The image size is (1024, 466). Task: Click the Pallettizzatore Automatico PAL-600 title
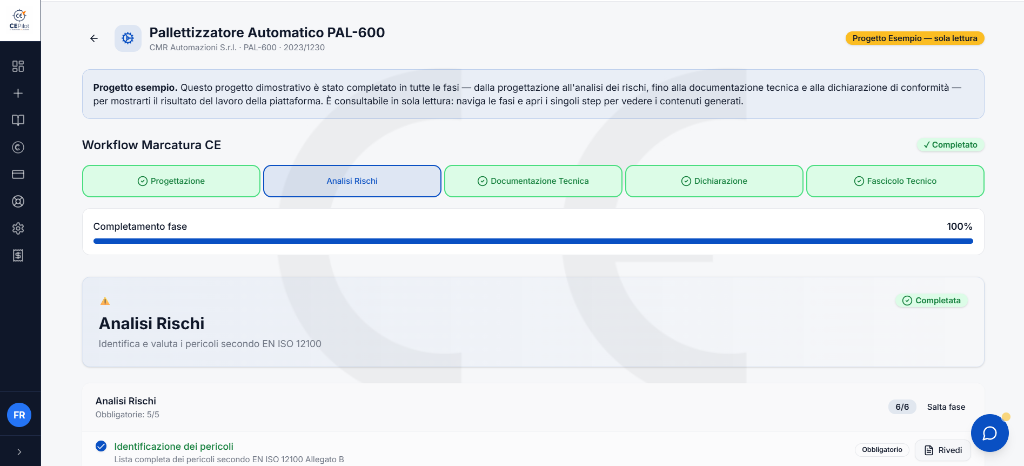[267, 32]
